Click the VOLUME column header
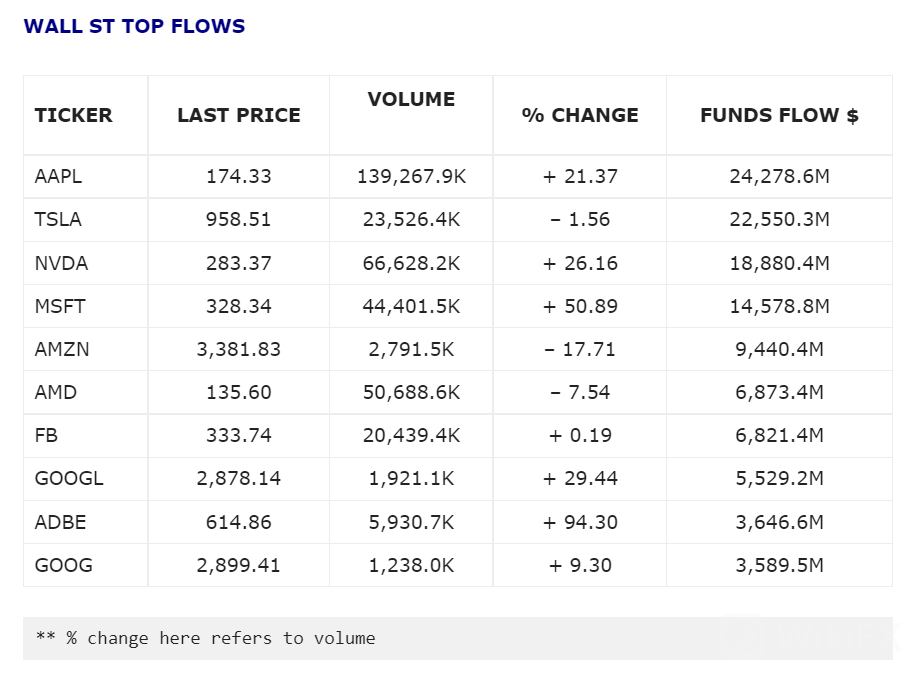This screenshot has height=678, width=913. [x=411, y=99]
